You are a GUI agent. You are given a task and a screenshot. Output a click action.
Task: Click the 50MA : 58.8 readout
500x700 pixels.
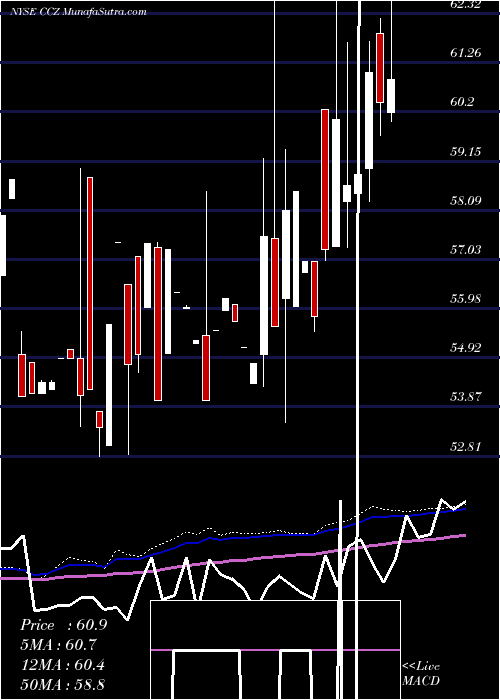point(62,684)
